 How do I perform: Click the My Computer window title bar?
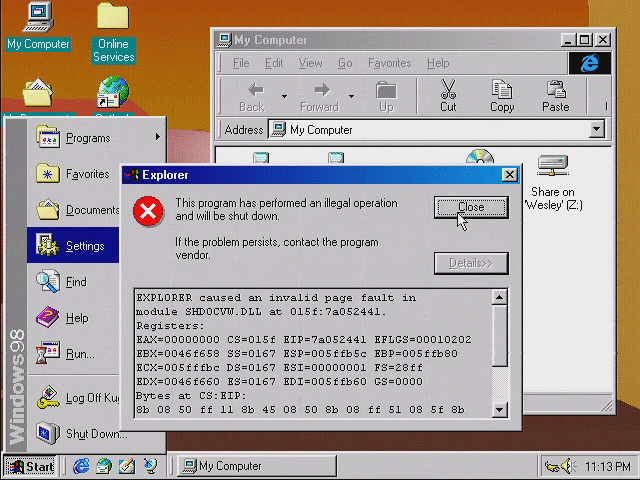coord(388,40)
